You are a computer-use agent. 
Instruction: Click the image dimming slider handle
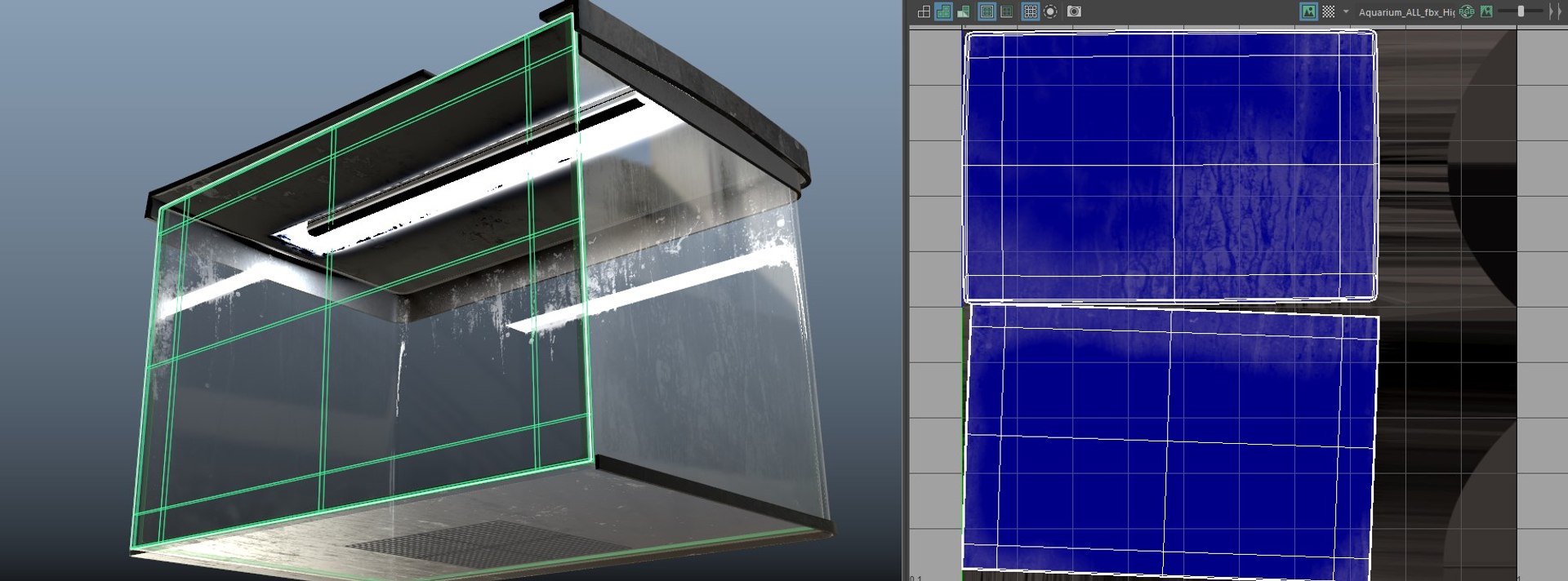(1521, 11)
